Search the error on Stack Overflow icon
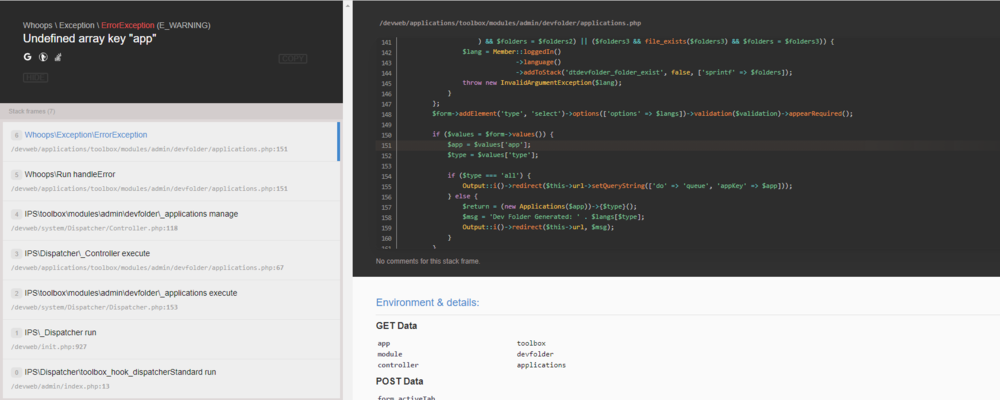This screenshot has height=400, width=1000. 58,58
